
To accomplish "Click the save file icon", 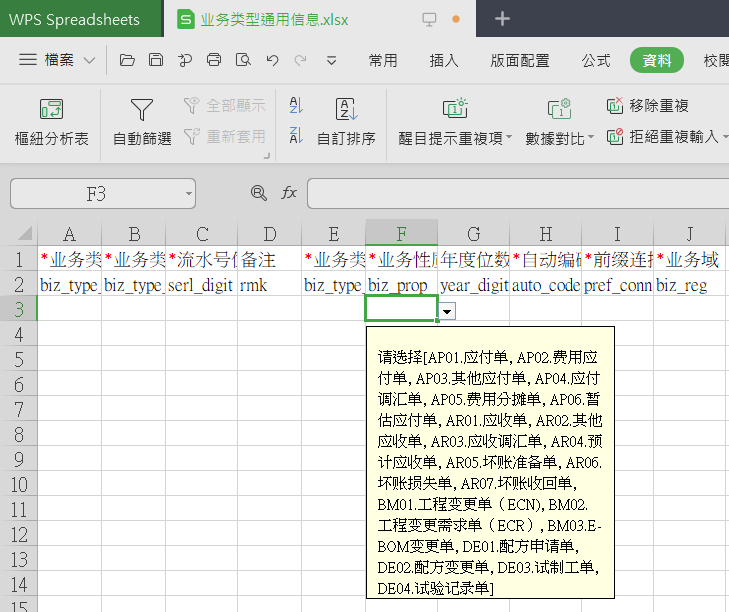I will (156, 60).
